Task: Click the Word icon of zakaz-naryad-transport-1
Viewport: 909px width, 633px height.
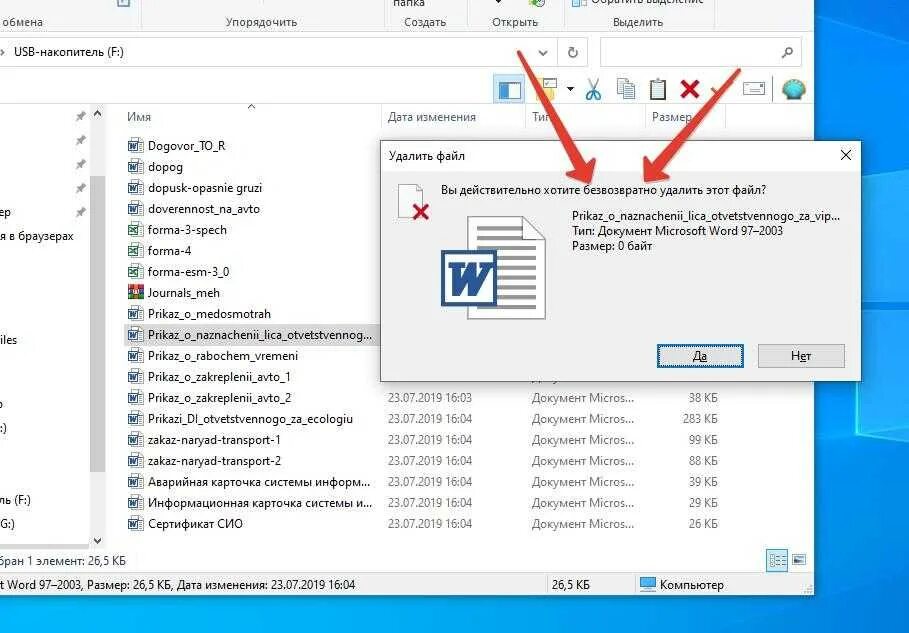Action: click(x=135, y=439)
